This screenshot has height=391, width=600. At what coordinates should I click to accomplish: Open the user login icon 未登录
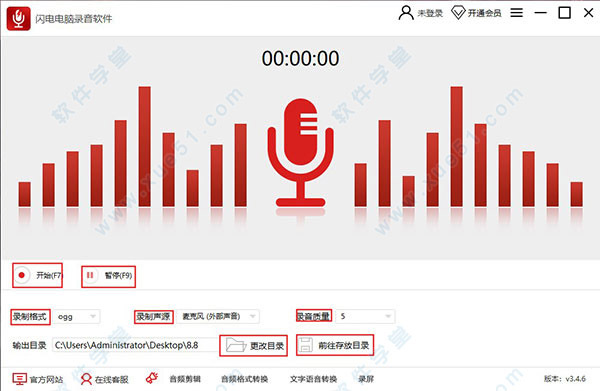(x=406, y=13)
